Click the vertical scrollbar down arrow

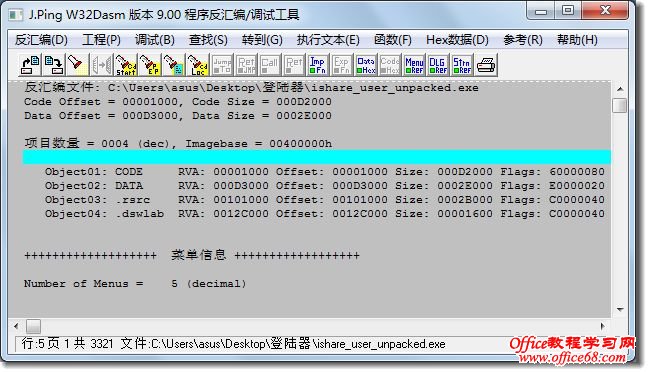pos(620,309)
